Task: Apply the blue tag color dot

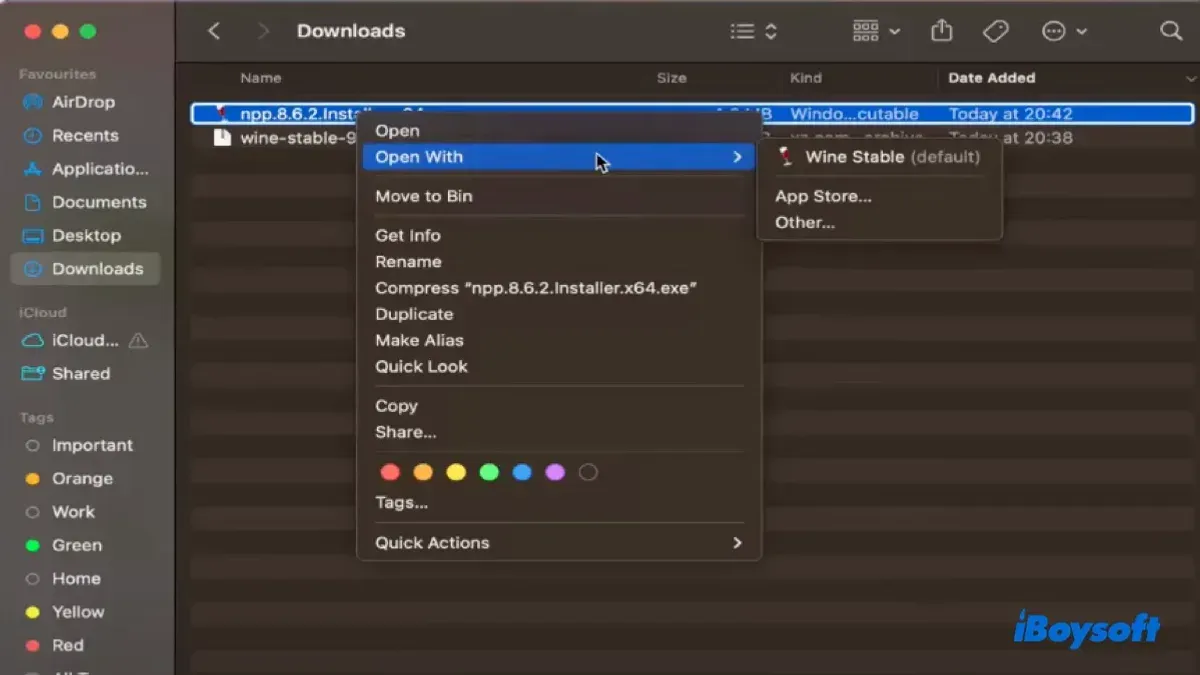Action: click(522, 472)
